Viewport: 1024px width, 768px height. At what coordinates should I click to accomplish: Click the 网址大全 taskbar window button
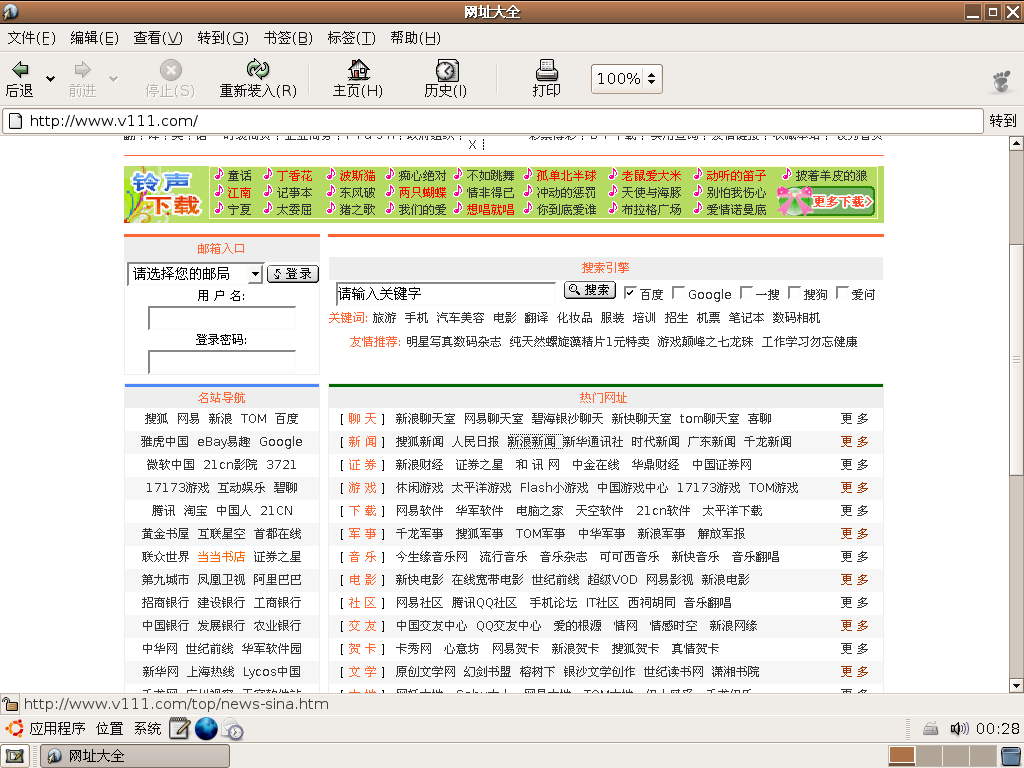[135, 756]
